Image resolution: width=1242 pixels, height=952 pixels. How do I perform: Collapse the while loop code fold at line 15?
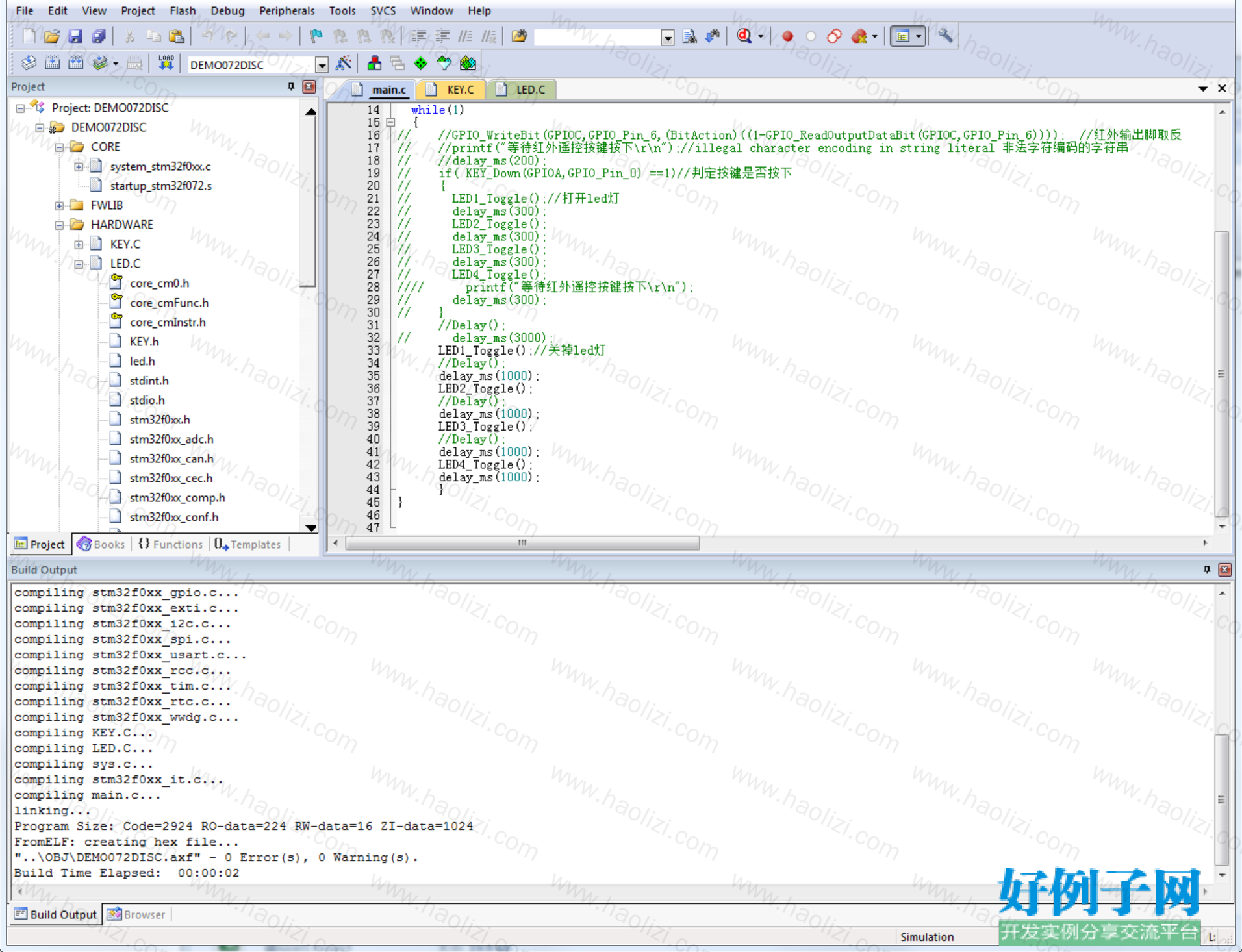(391, 122)
